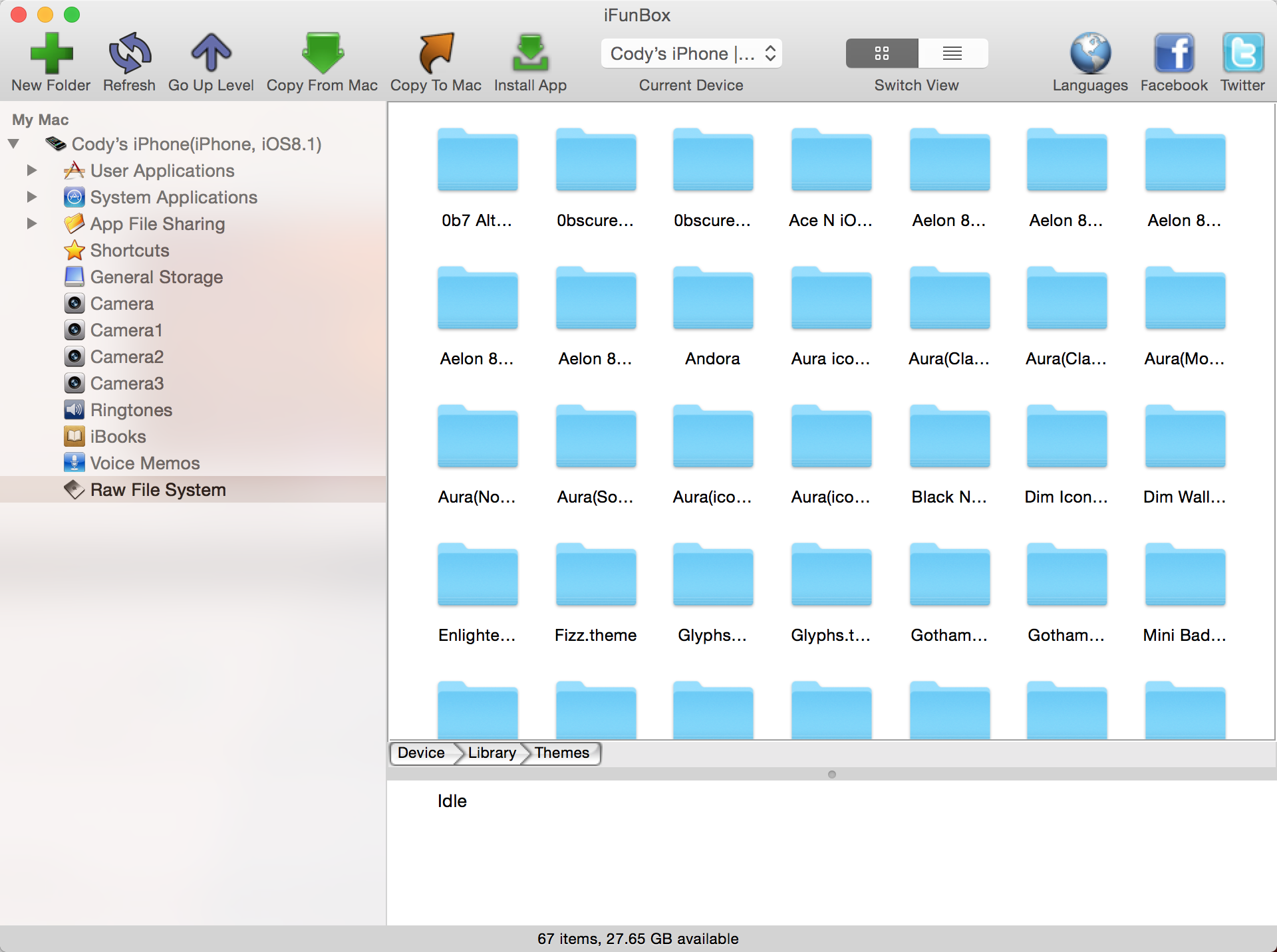The width and height of the screenshot is (1277, 952).
Task: Switch to list view
Action: [x=952, y=53]
